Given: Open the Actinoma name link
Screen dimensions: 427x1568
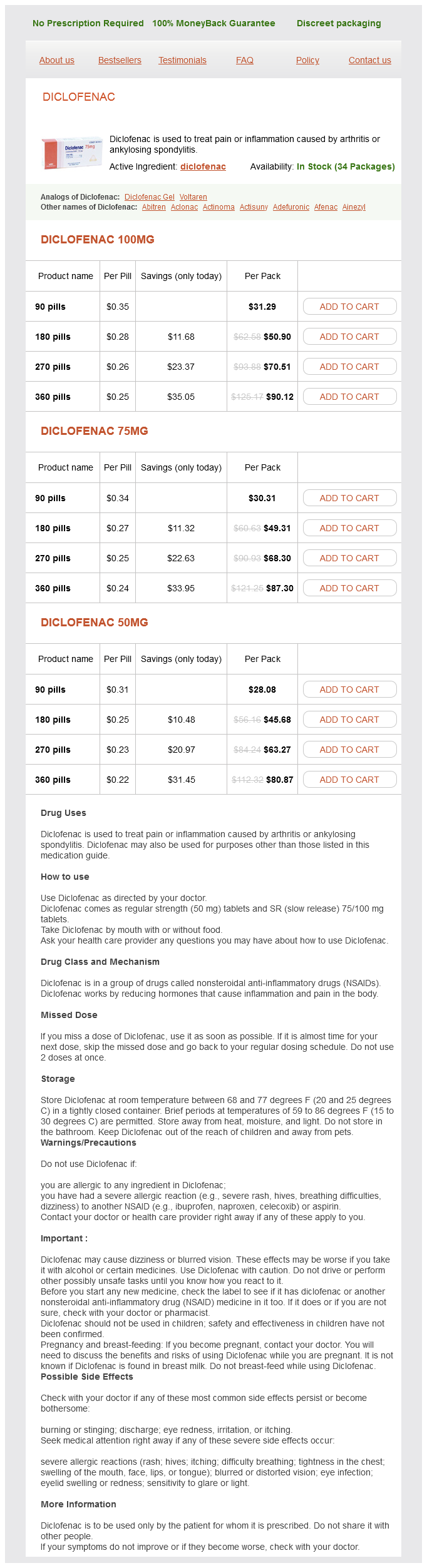Looking at the screenshot, I should pyautogui.click(x=219, y=207).
